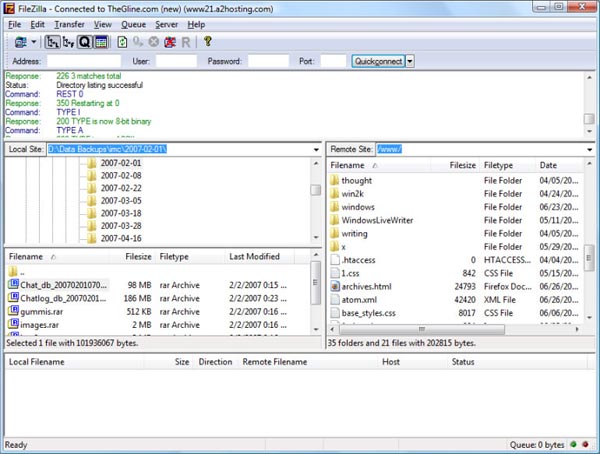
Task: Select the atom.xml file icon
Action: click(x=335, y=299)
